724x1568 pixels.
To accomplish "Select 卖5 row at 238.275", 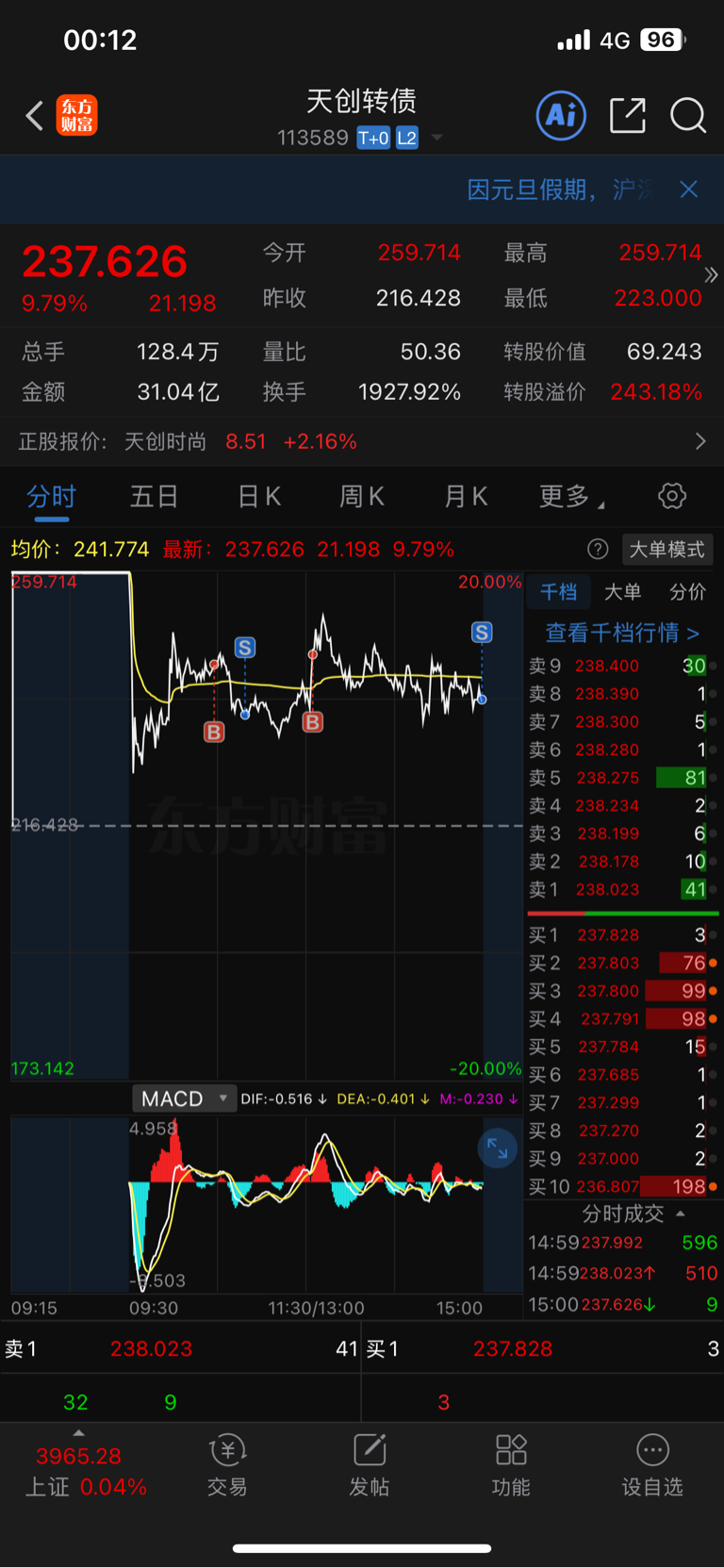I will pos(622,778).
